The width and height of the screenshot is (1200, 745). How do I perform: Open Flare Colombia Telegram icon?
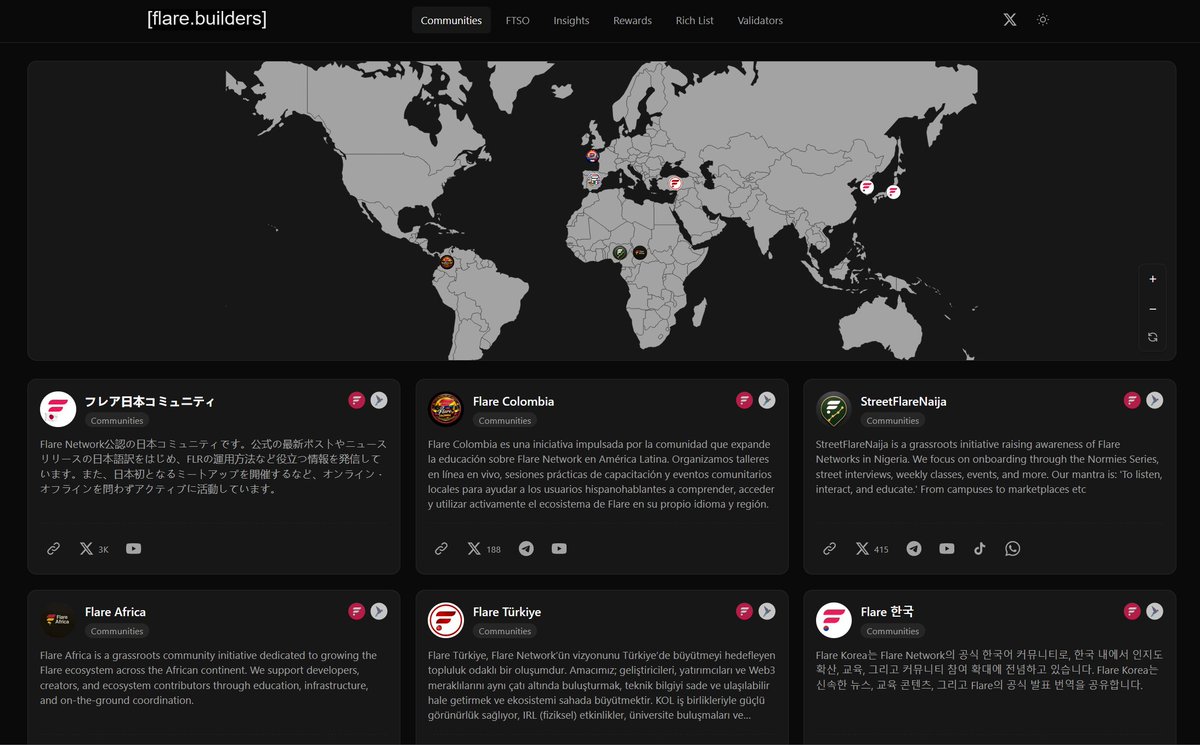(526, 549)
